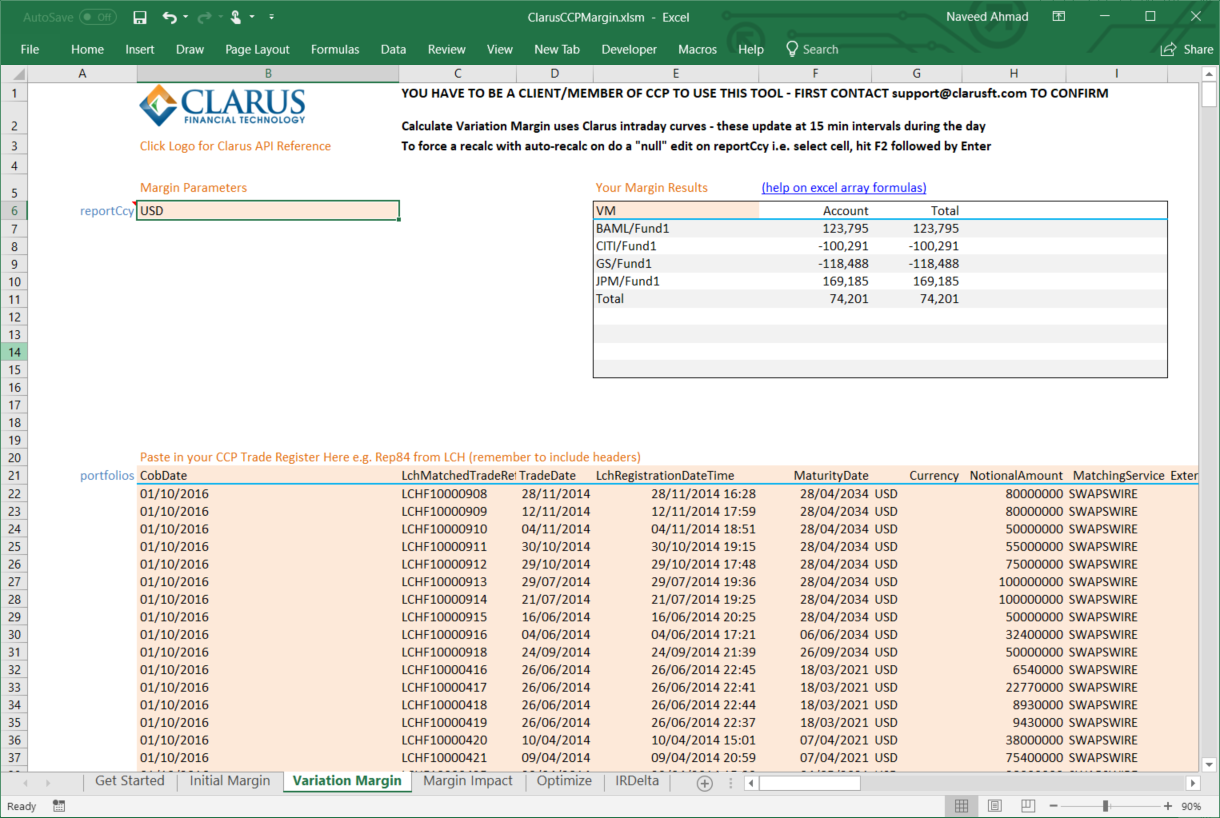Click the LCHF10000908 trade reference cell
The width and height of the screenshot is (1220, 818).
(x=457, y=494)
